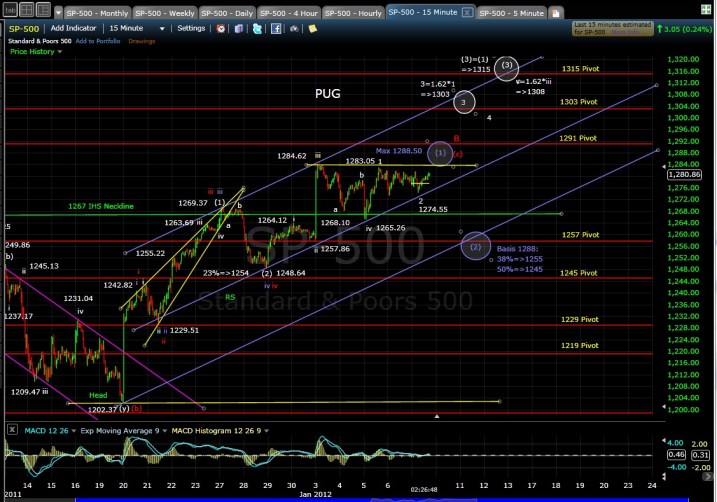Click the alarm clock alert icon
The height and width of the screenshot is (502, 717).
(221, 29)
